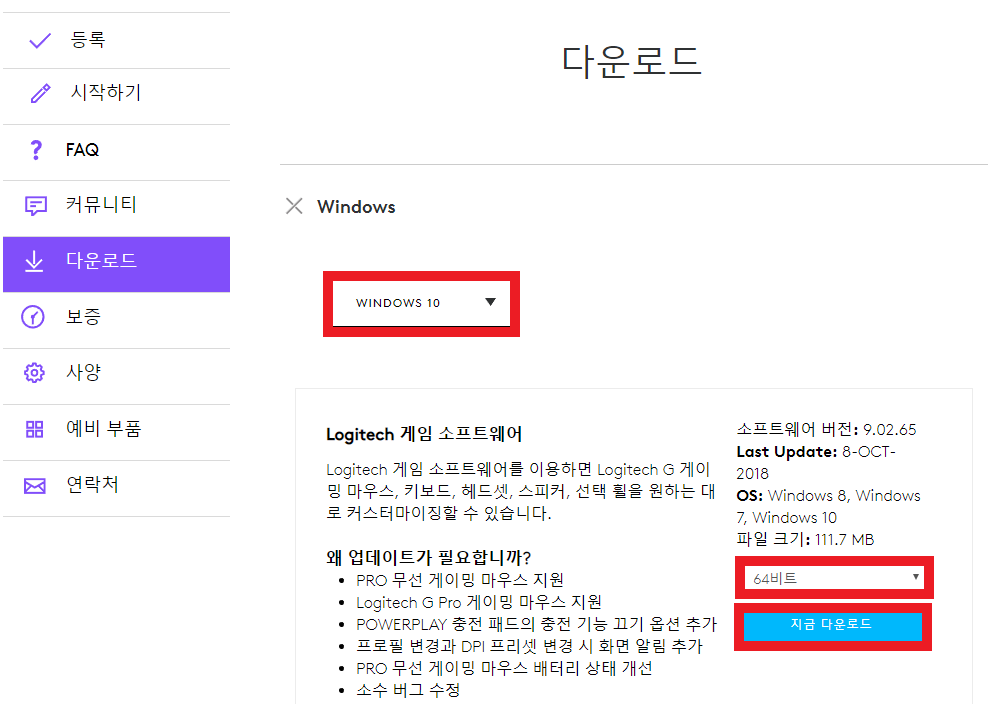The width and height of the screenshot is (991, 704).
Task: Click the PRO 무선 게이밍 마우스 지원 bullet
Action: coord(459,580)
